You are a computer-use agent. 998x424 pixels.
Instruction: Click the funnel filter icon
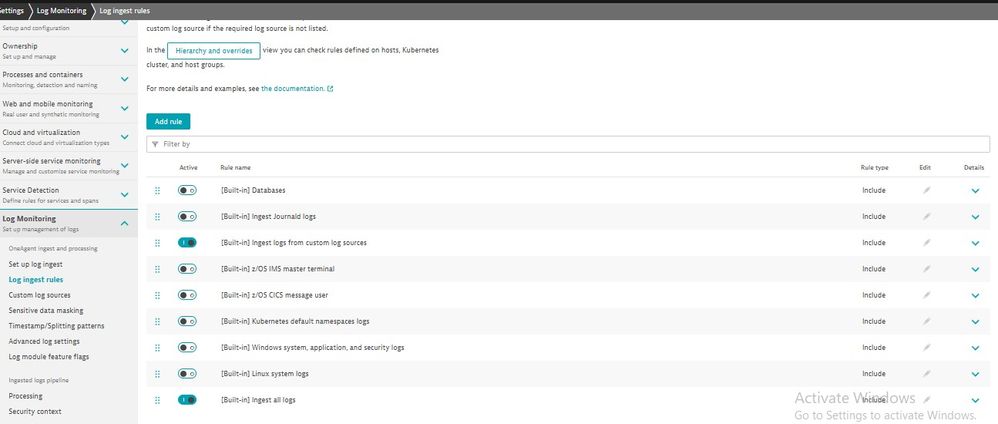(x=154, y=145)
